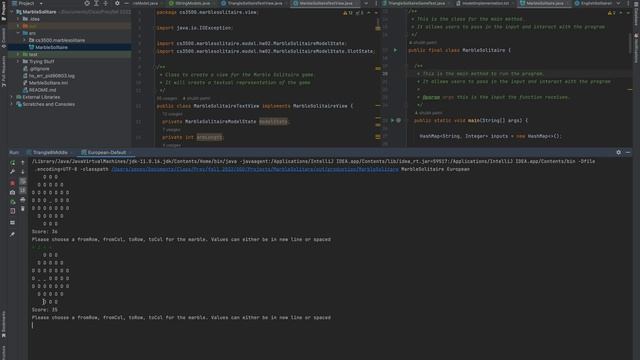
Task: Click the 'Score: 35' console line
Action: coord(44,310)
